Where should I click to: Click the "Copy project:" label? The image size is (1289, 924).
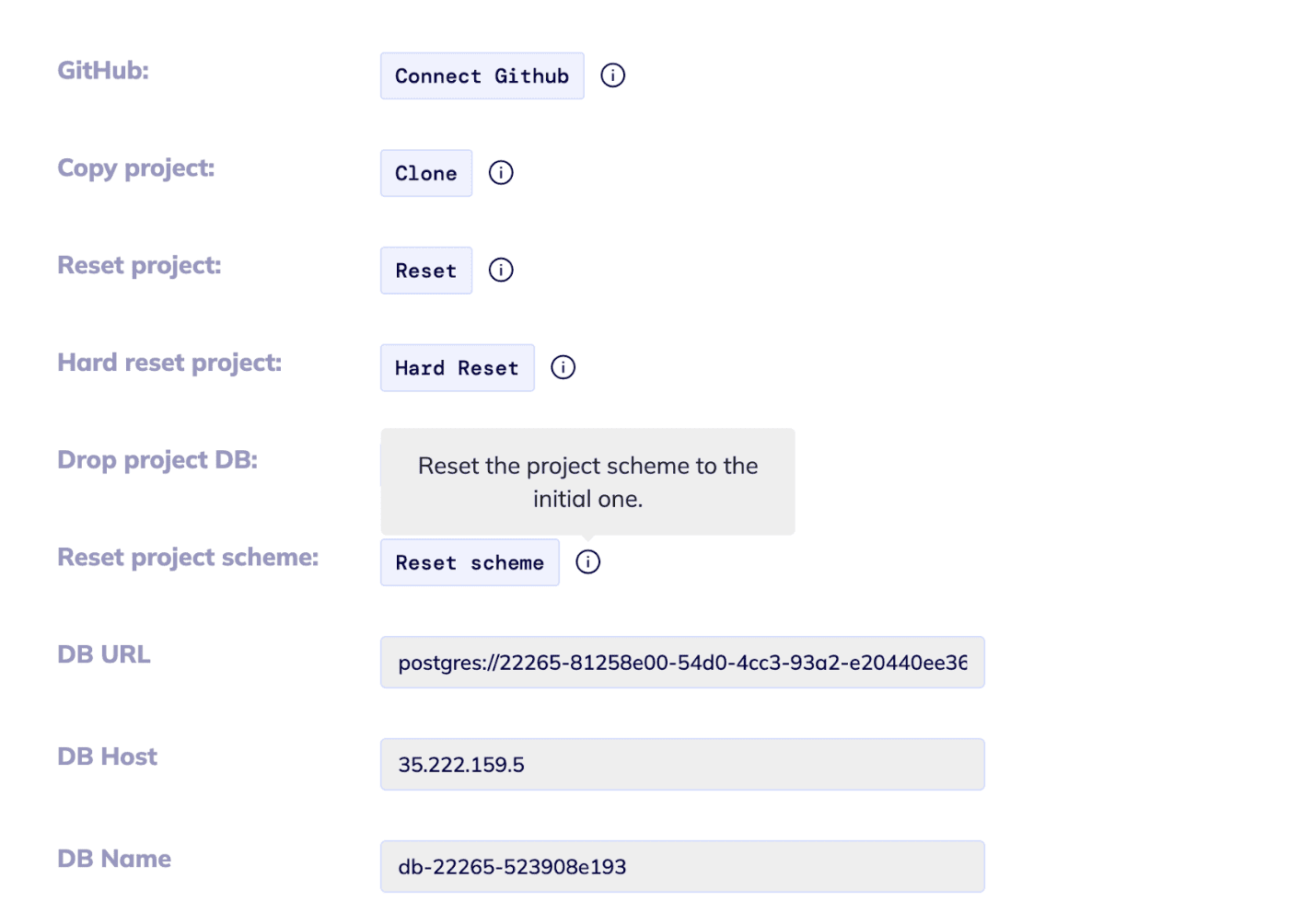(136, 168)
